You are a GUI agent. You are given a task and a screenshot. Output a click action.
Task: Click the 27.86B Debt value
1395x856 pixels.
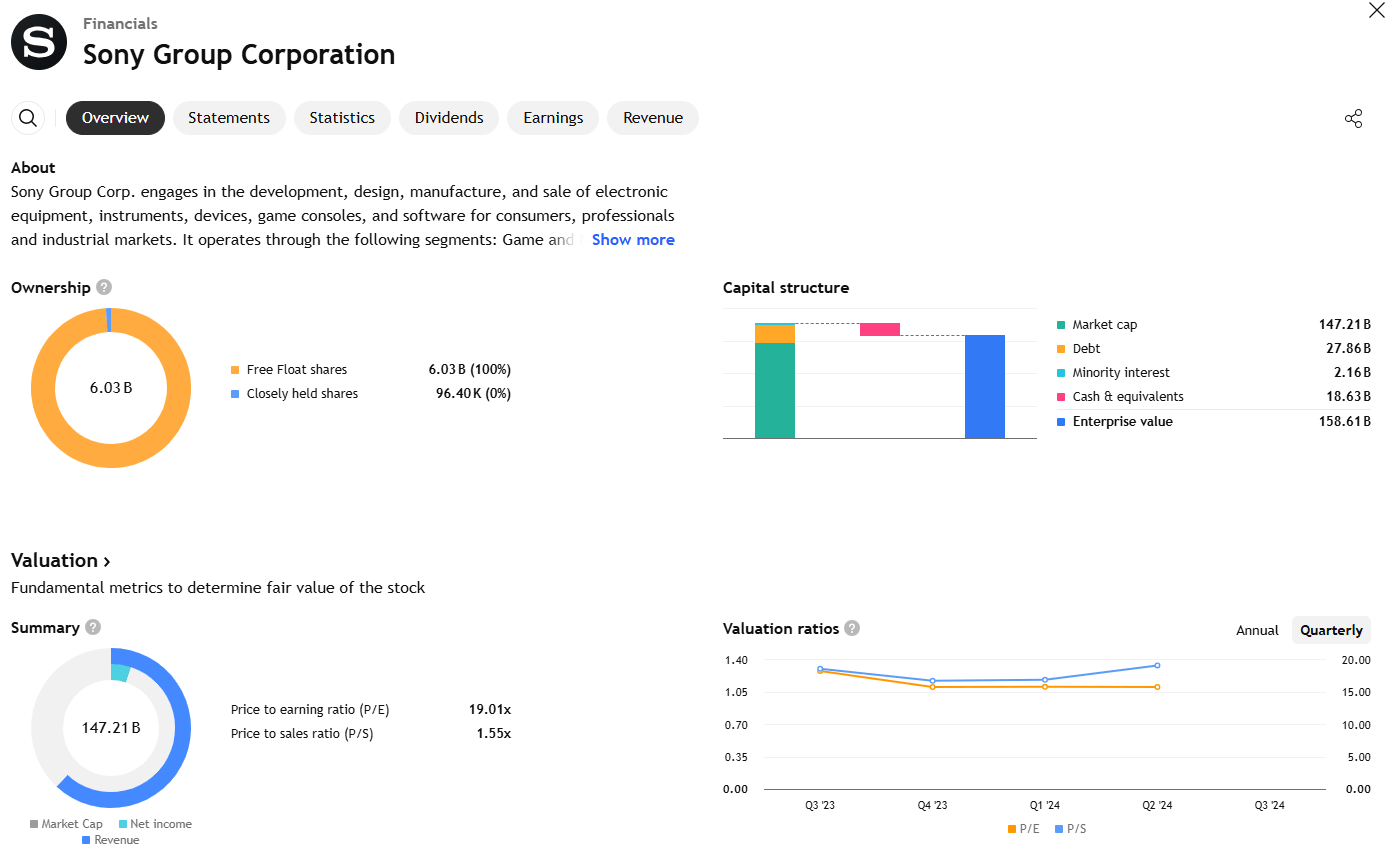(x=1349, y=349)
